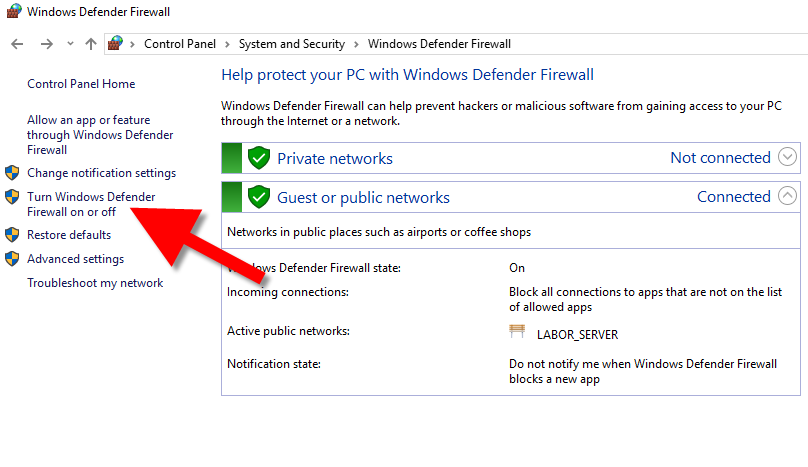Select System and Security breadcrumb item
Viewport: 808px width, 467px height.
291,44
